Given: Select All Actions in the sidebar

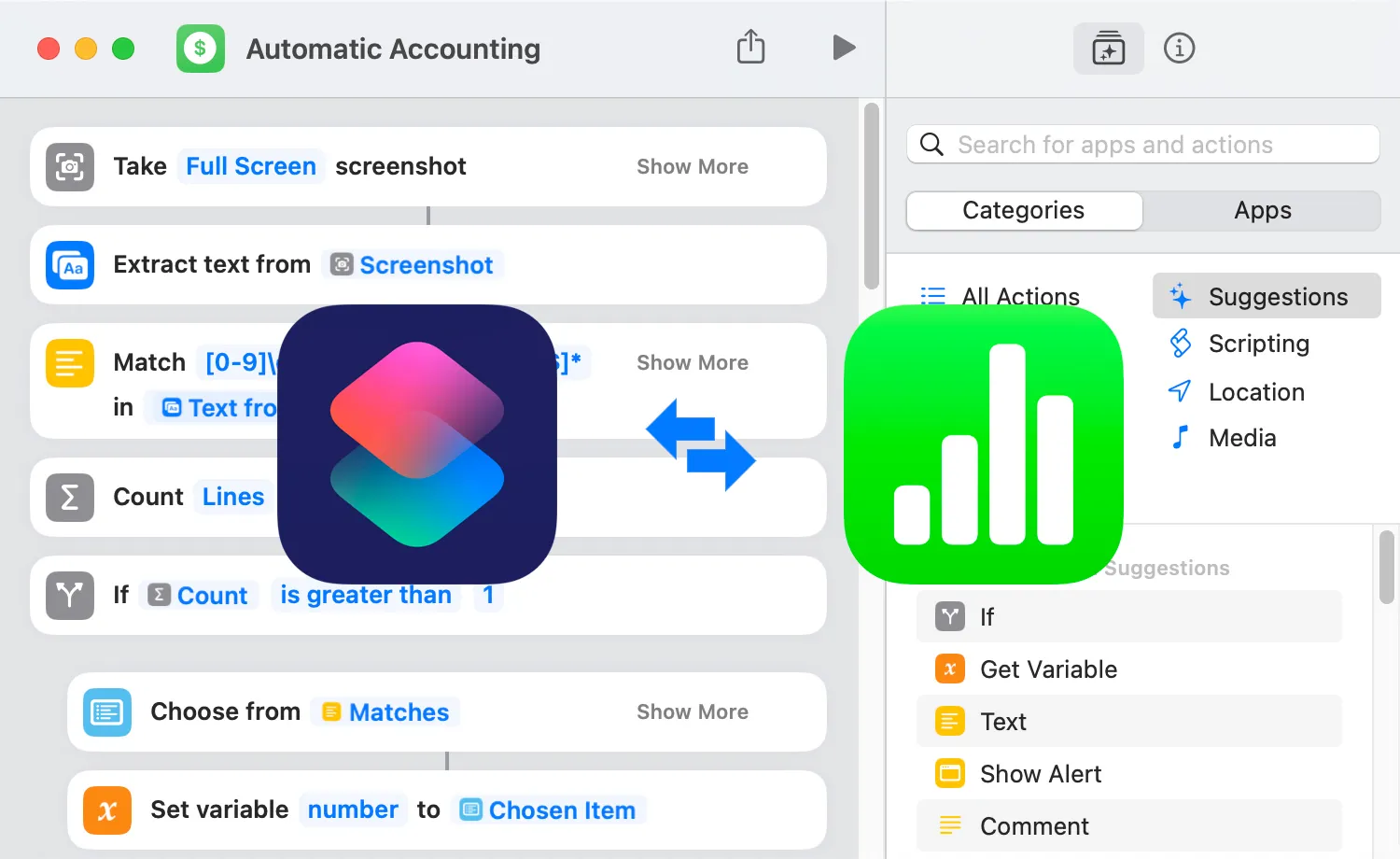Looking at the screenshot, I should click(x=1020, y=296).
